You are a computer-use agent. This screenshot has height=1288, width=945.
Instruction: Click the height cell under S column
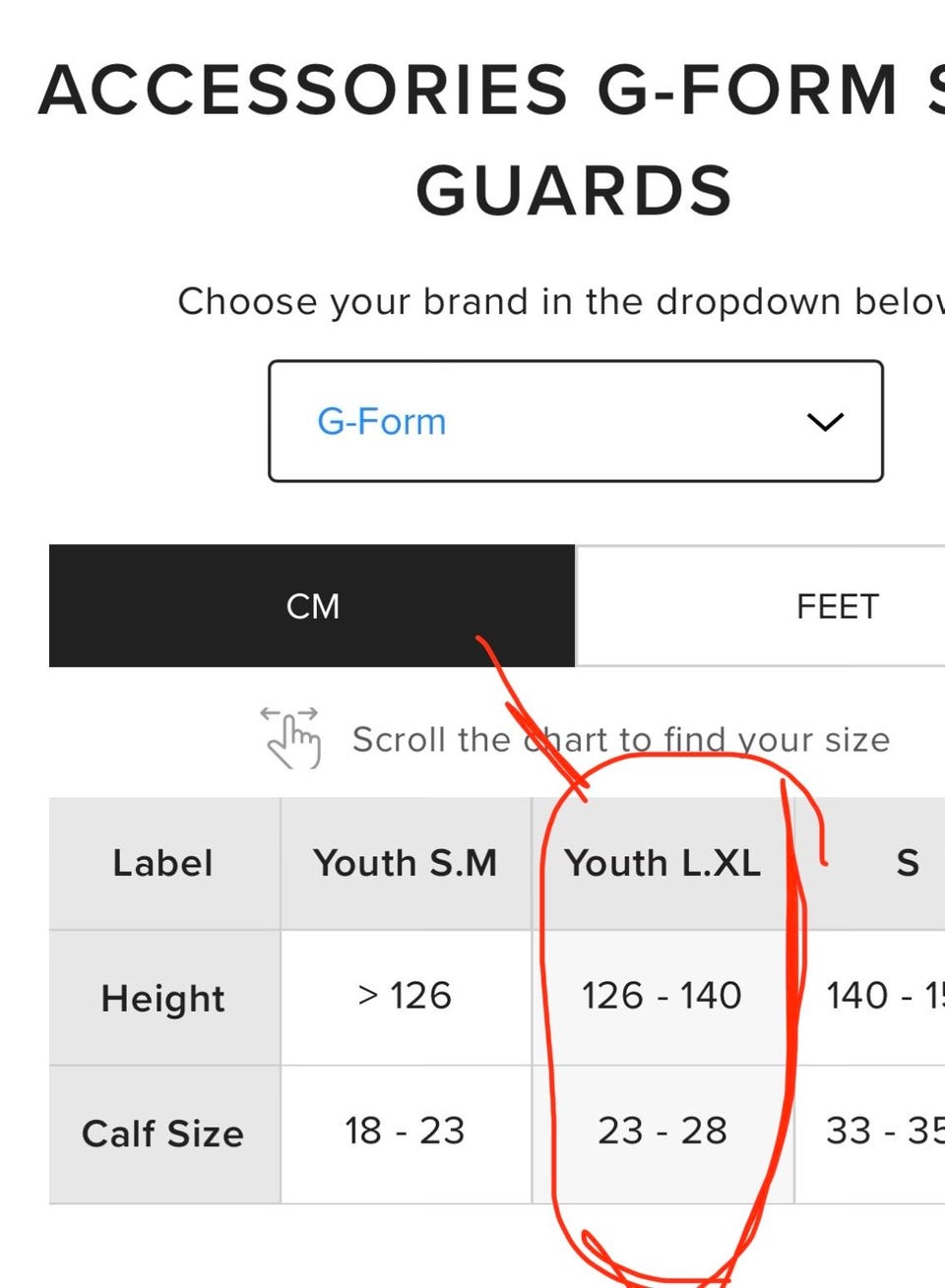(883, 996)
